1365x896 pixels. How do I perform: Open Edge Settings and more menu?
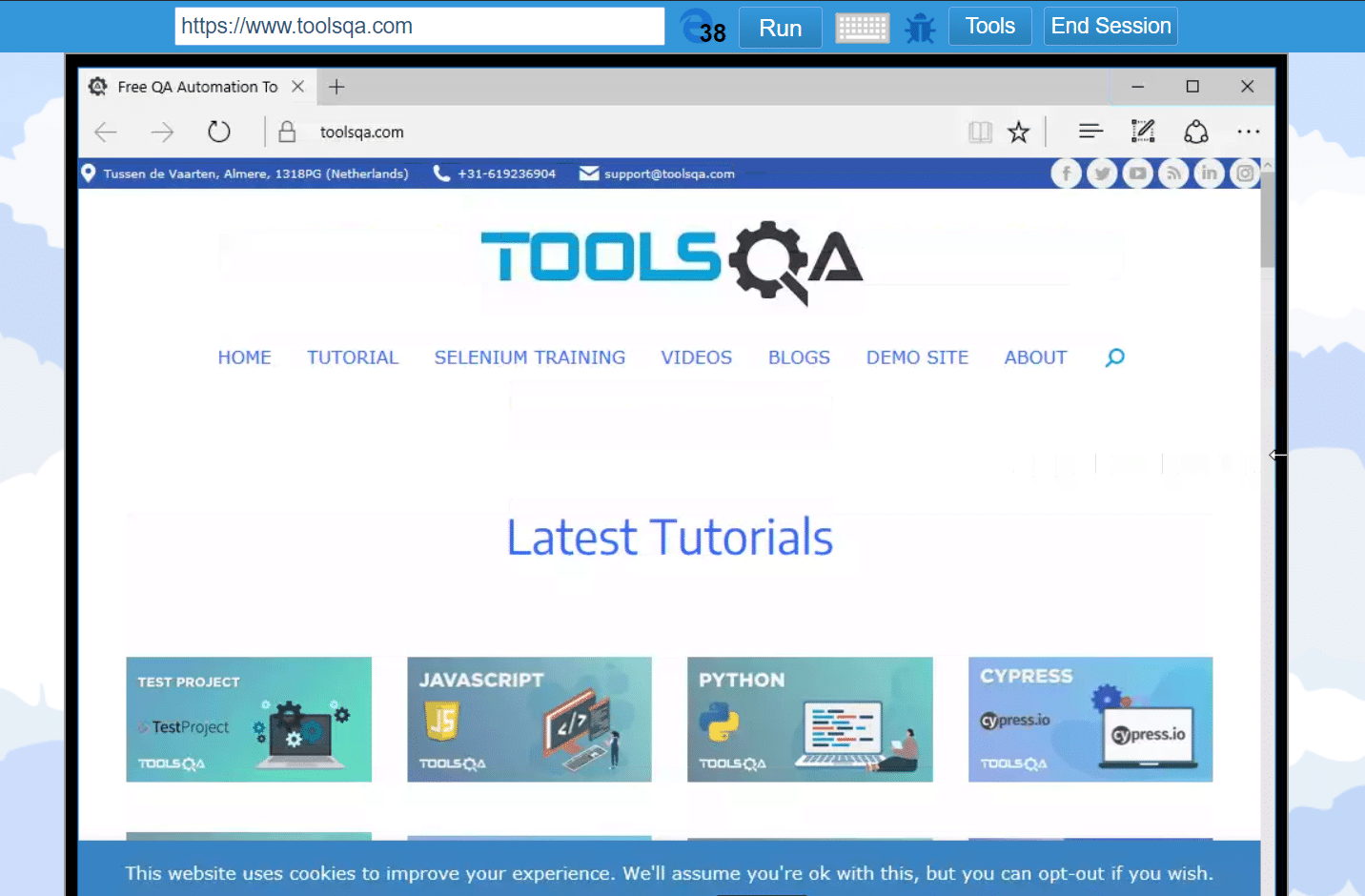click(x=1248, y=132)
